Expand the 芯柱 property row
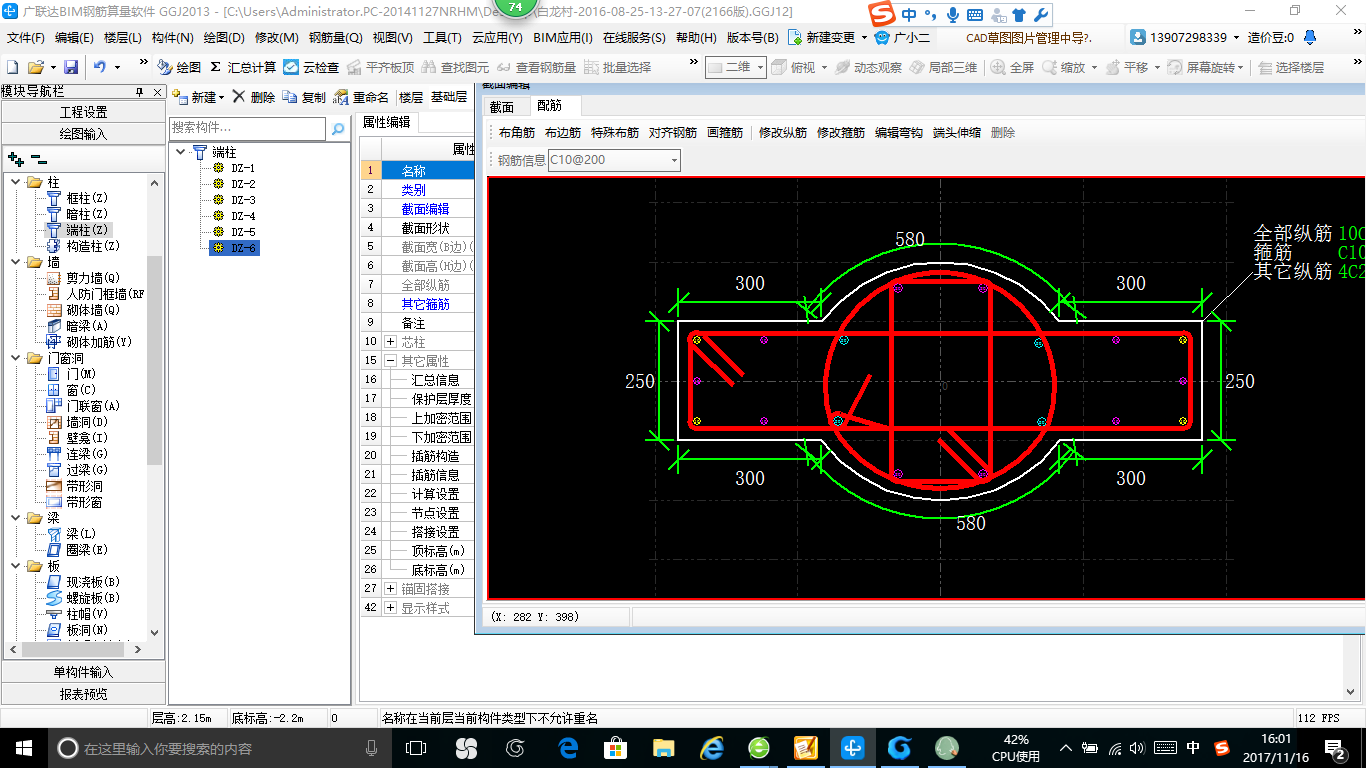 [390, 342]
